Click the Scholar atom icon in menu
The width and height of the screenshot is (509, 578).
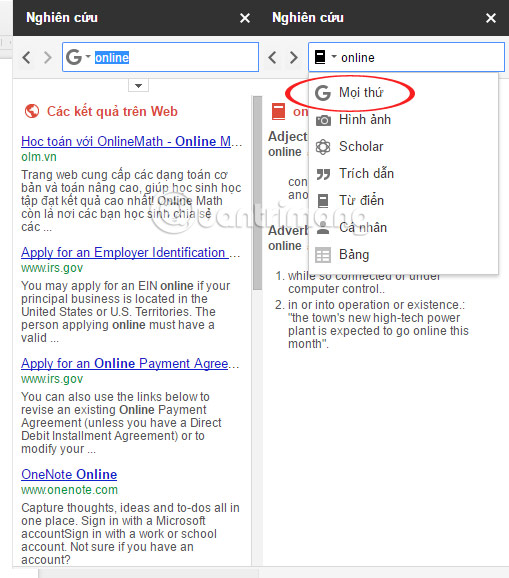click(x=323, y=147)
